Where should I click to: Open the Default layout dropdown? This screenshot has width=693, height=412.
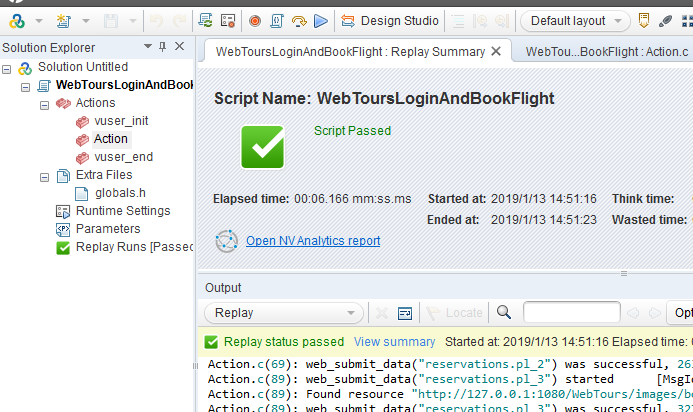point(575,21)
